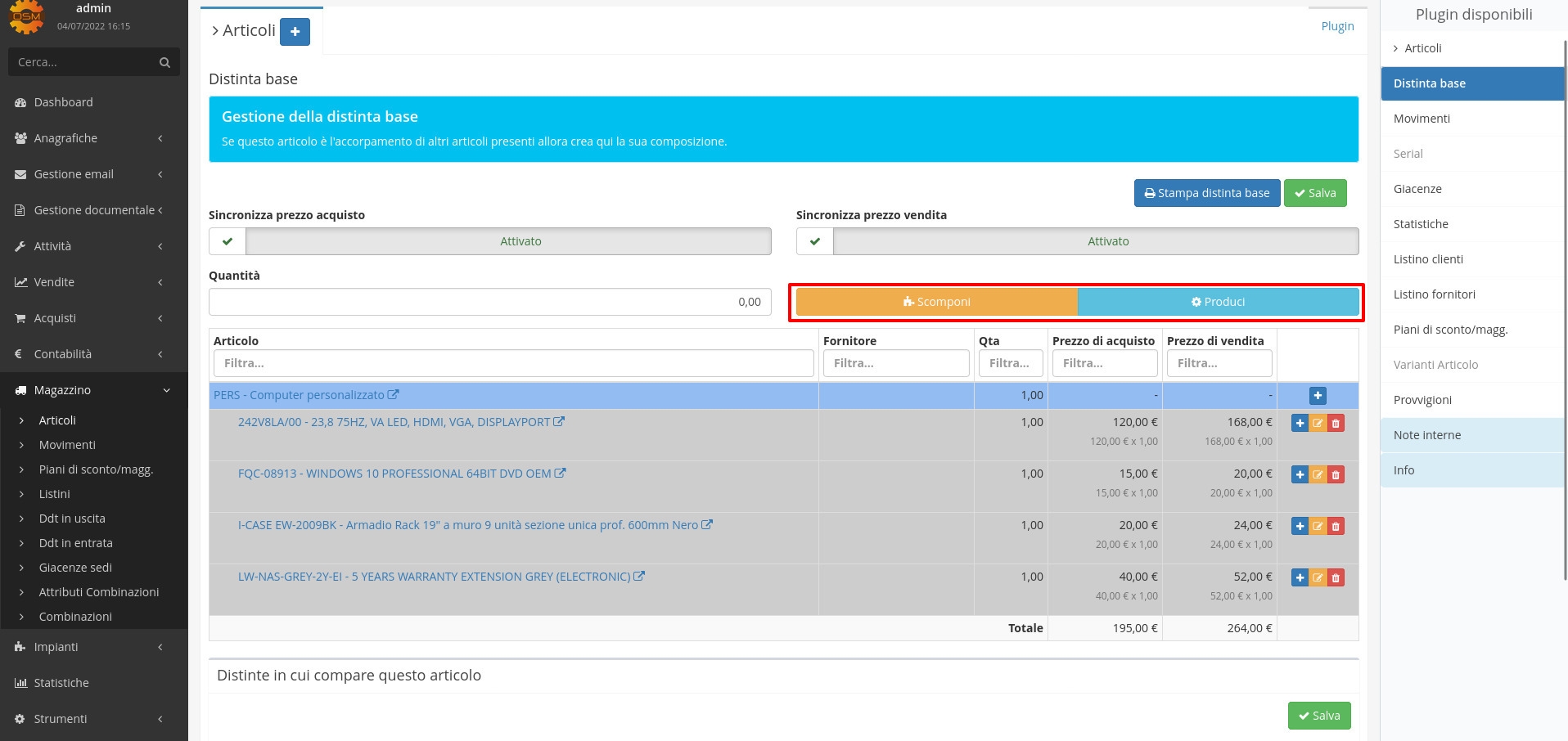
Task: Click plus icon on PERS Computer personalizzato row
Action: (x=1317, y=396)
